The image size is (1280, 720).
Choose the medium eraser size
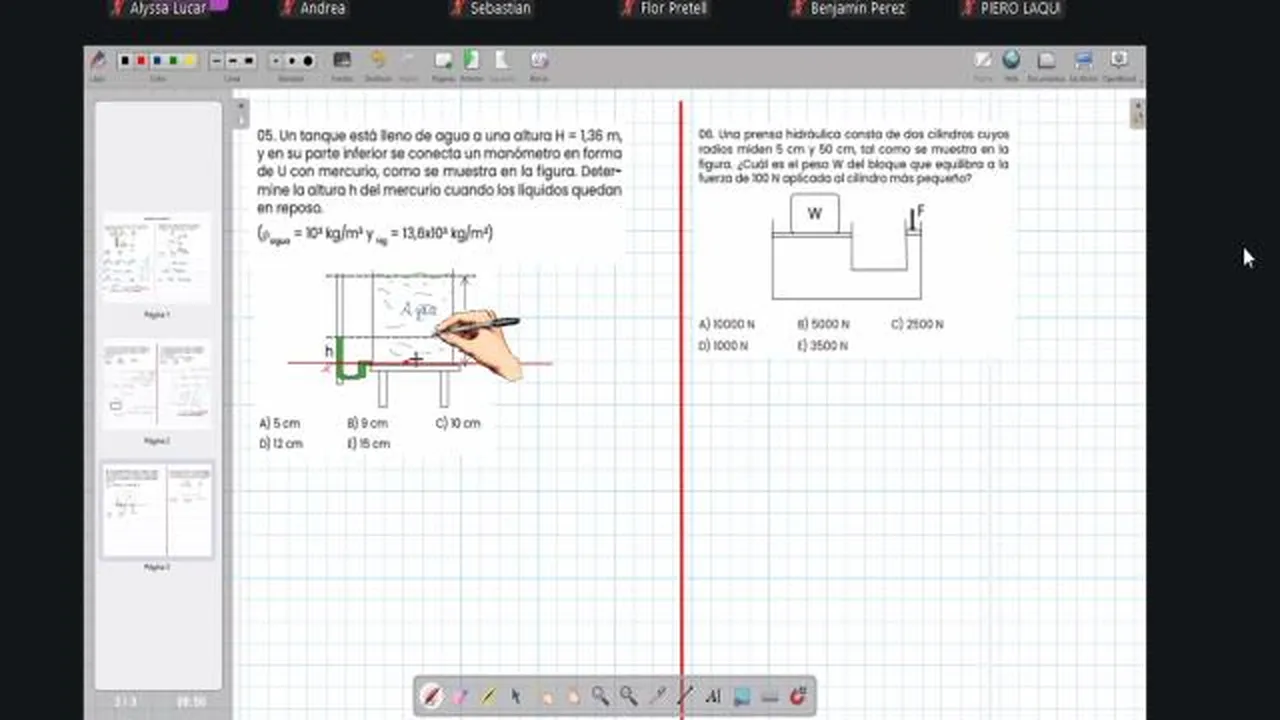click(291, 61)
